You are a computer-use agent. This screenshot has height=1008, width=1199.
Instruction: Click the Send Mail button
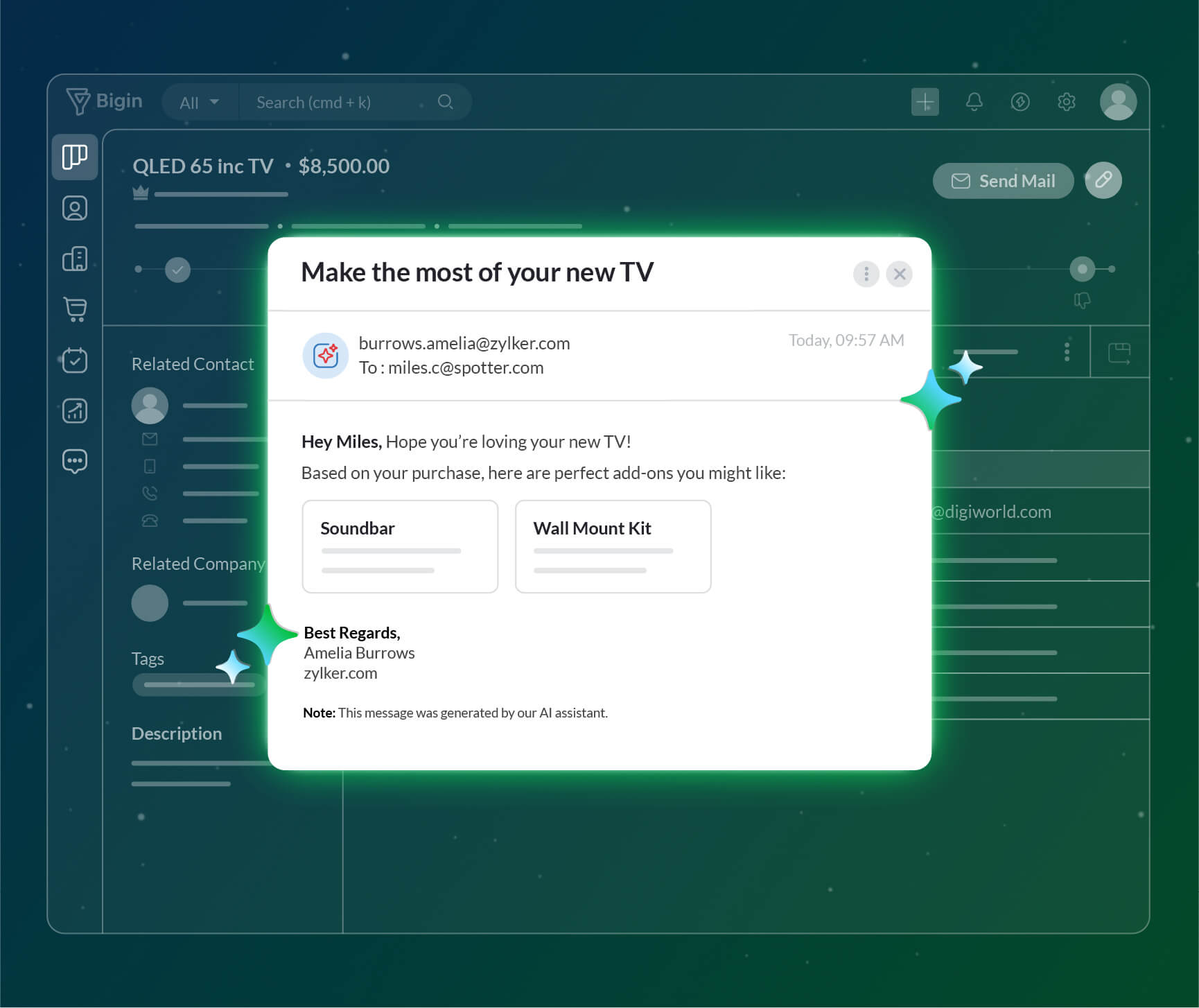(x=1003, y=181)
